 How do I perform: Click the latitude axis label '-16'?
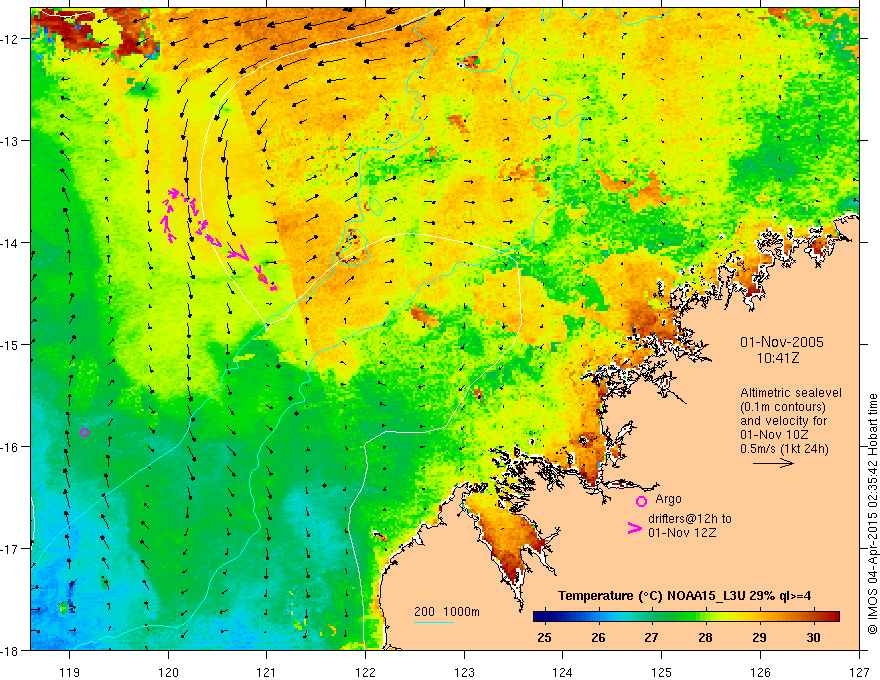[x=10, y=447]
